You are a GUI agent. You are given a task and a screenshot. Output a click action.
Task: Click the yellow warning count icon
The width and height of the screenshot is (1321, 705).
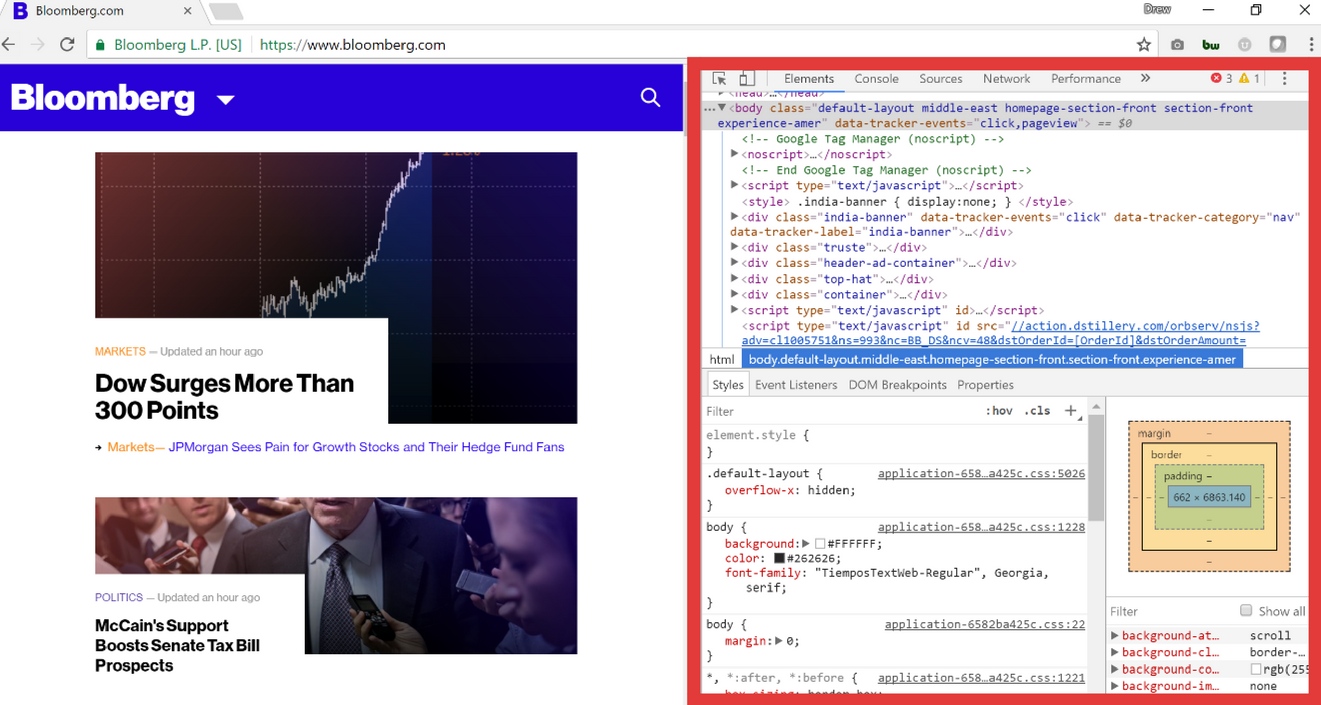click(x=1244, y=79)
